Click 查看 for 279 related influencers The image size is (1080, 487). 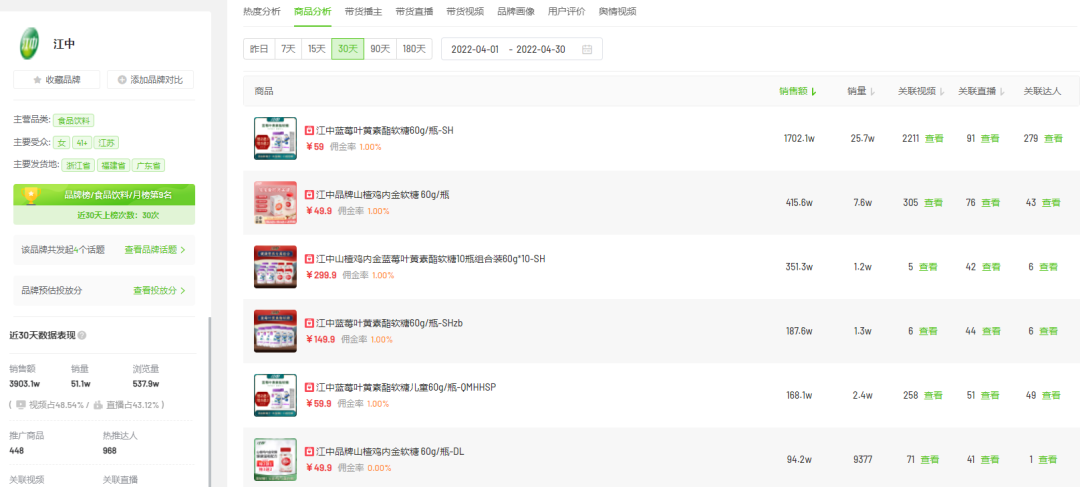pyautogui.click(x=1053, y=138)
